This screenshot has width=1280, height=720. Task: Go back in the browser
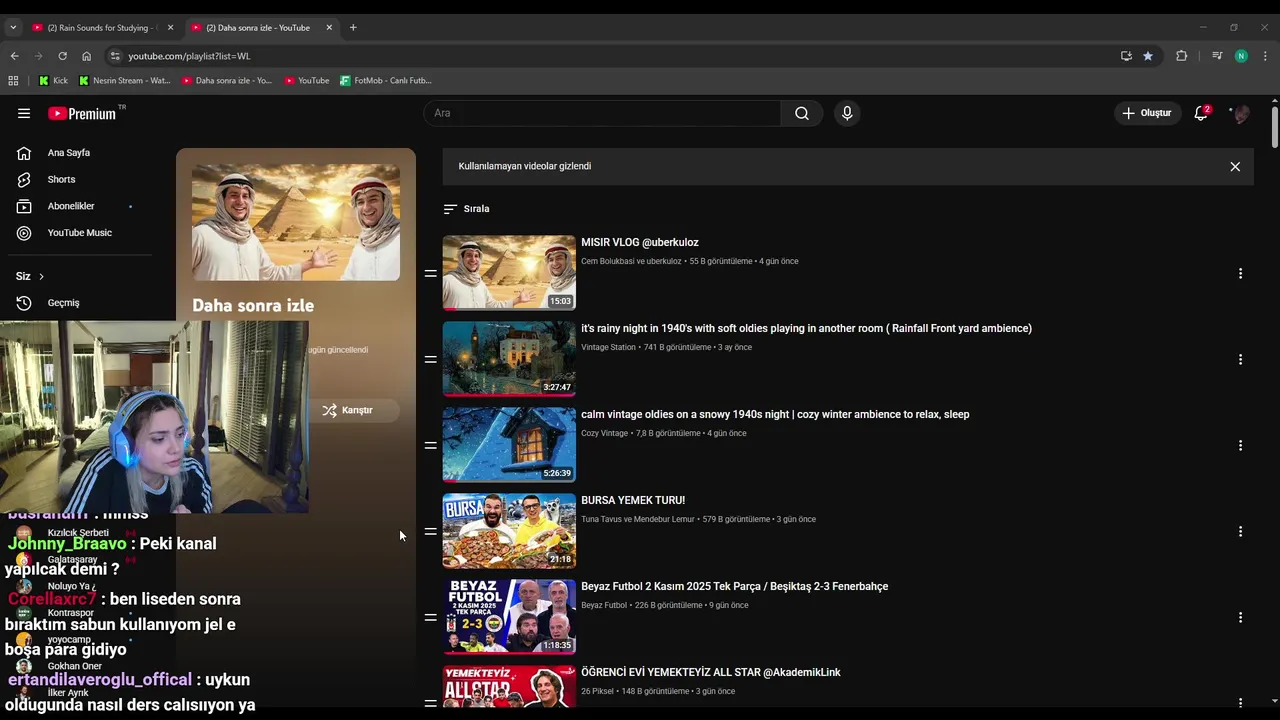(x=14, y=56)
